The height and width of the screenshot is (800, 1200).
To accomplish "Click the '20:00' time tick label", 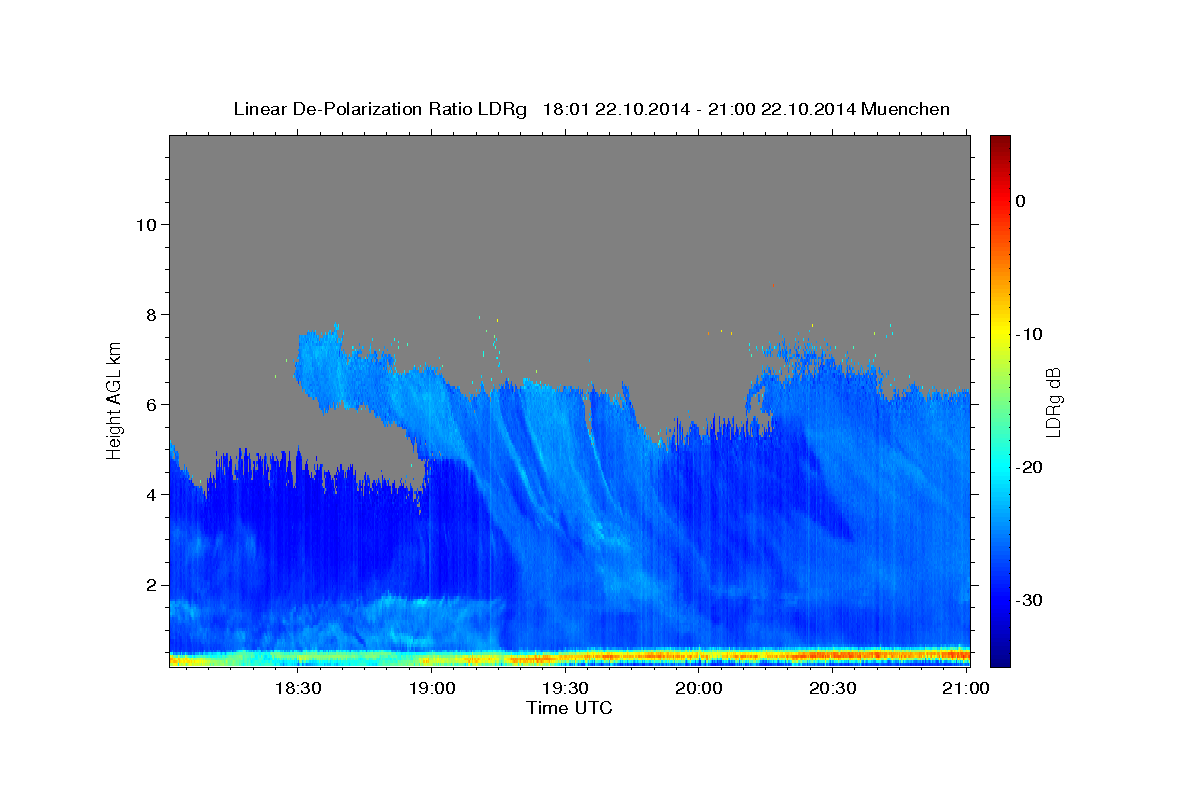I will tap(699, 689).
